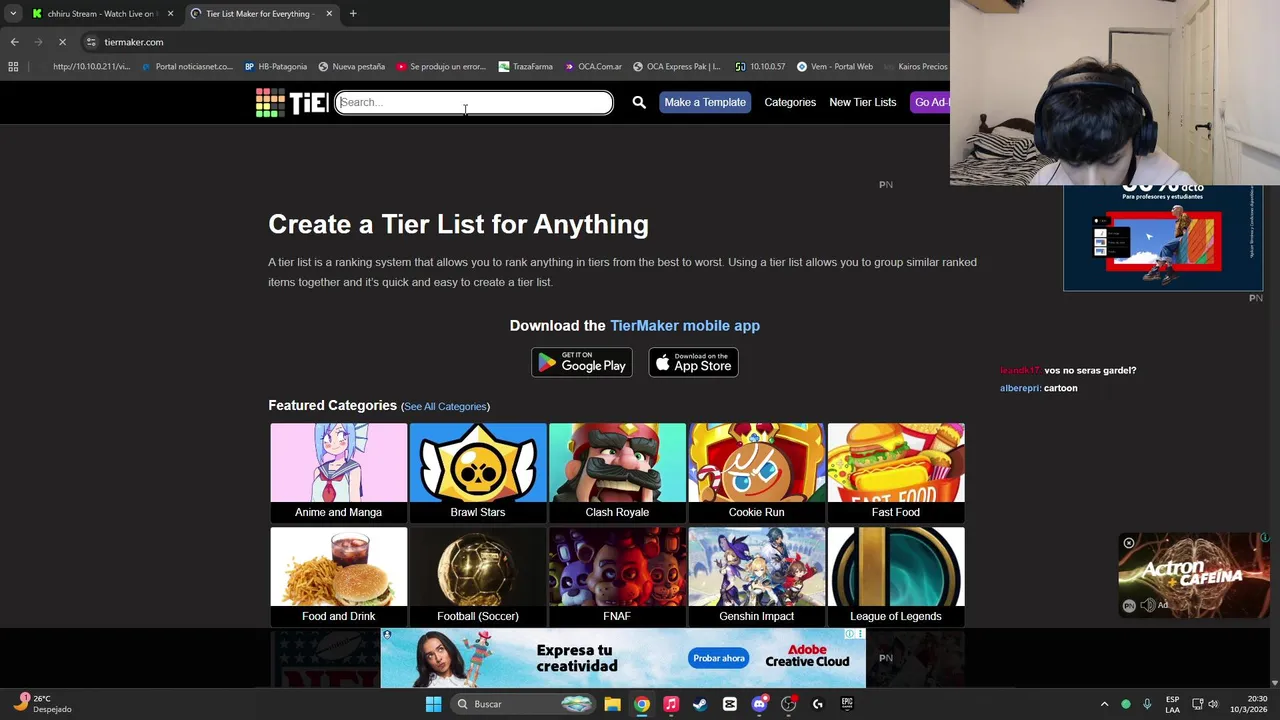Open the Football (Soccer) category
1280x720 pixels.
point(477,576)
